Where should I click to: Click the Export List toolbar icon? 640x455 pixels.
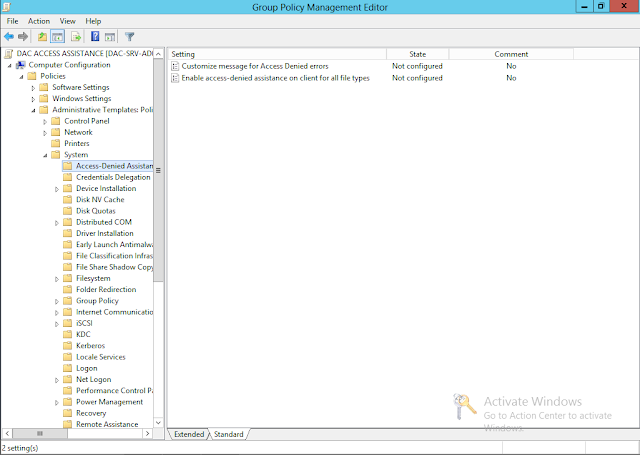[x=76, y=37]
